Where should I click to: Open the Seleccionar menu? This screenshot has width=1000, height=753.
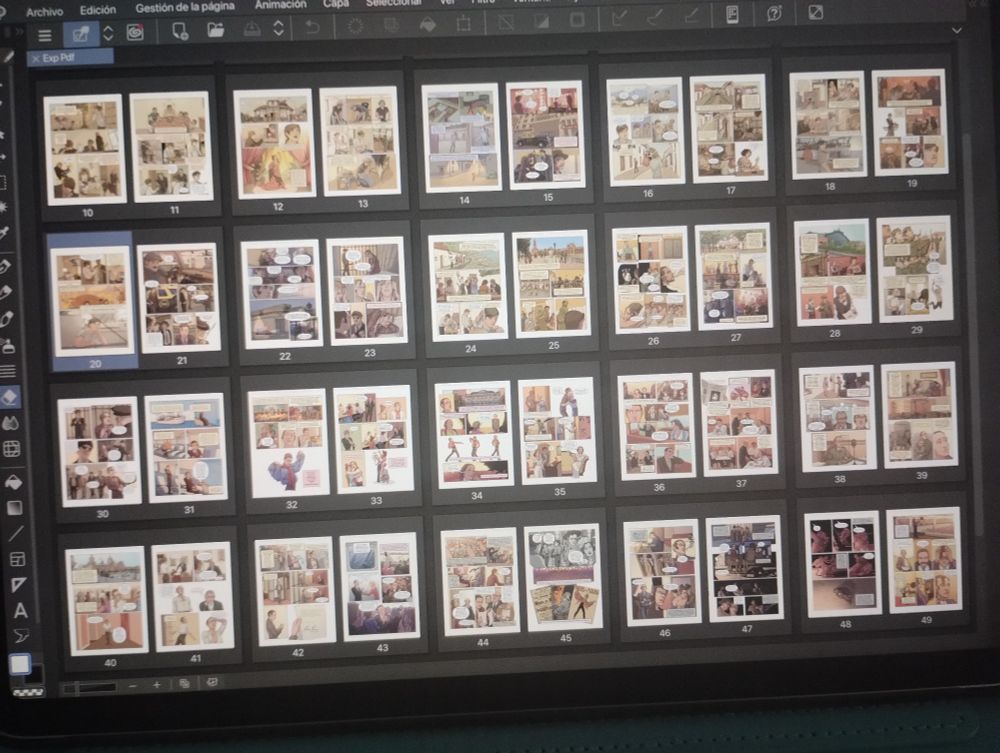pos(393,3)
